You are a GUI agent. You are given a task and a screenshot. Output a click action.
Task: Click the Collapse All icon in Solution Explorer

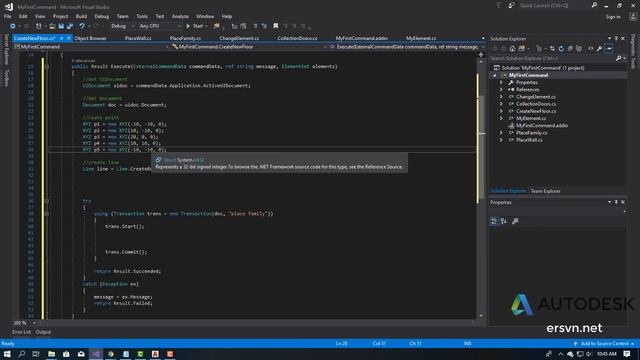coord(570,49)
